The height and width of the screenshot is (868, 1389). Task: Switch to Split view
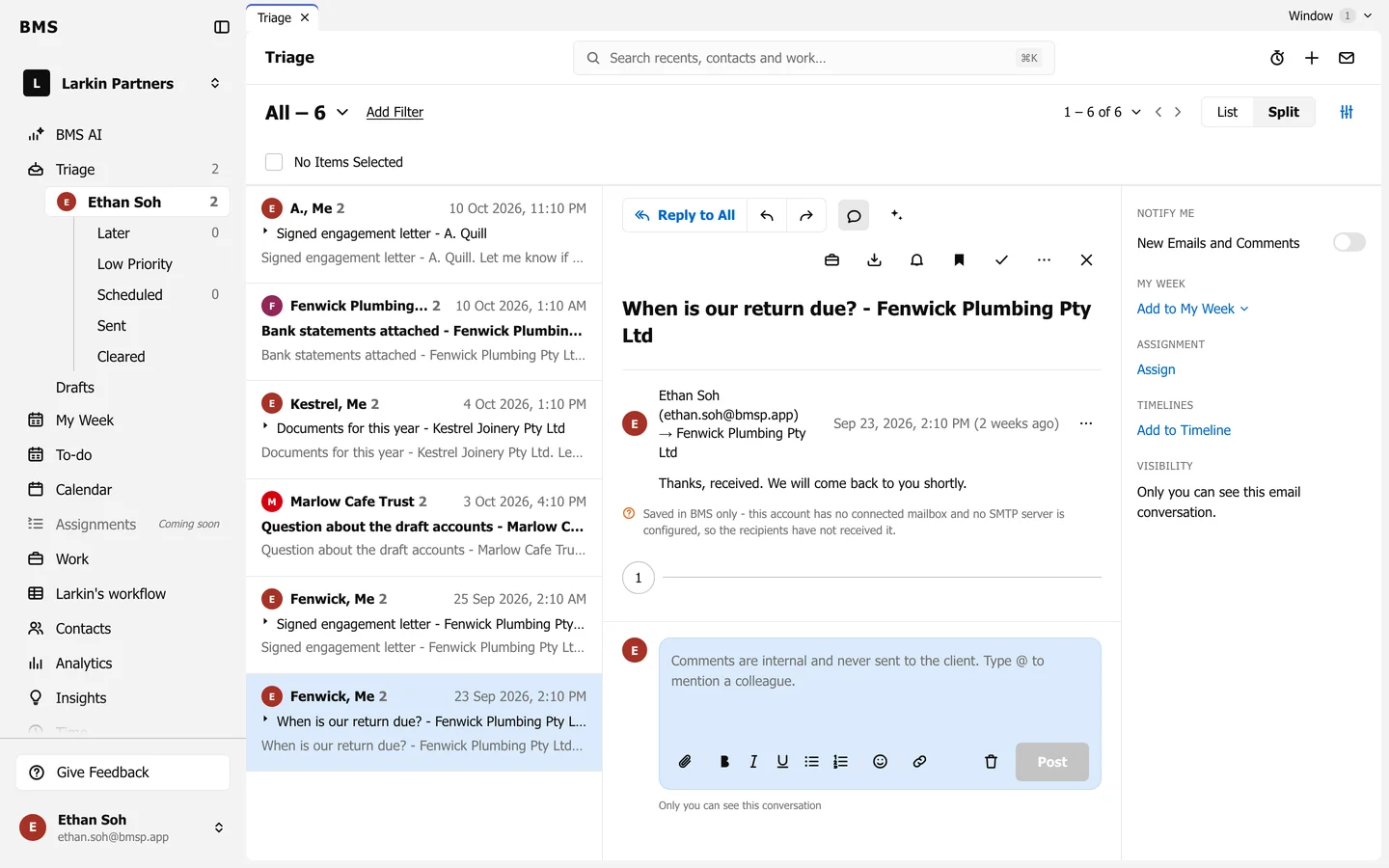tap(1283, 112)
